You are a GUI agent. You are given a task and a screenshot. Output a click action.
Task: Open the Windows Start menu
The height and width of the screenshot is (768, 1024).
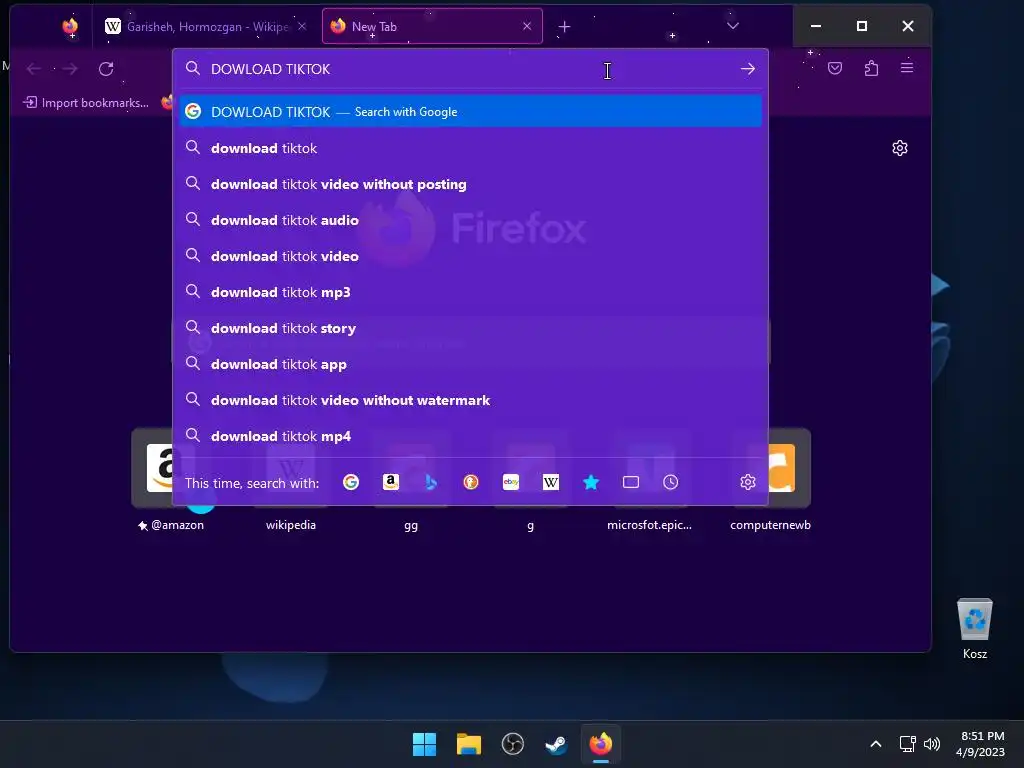tap(424, 744)
